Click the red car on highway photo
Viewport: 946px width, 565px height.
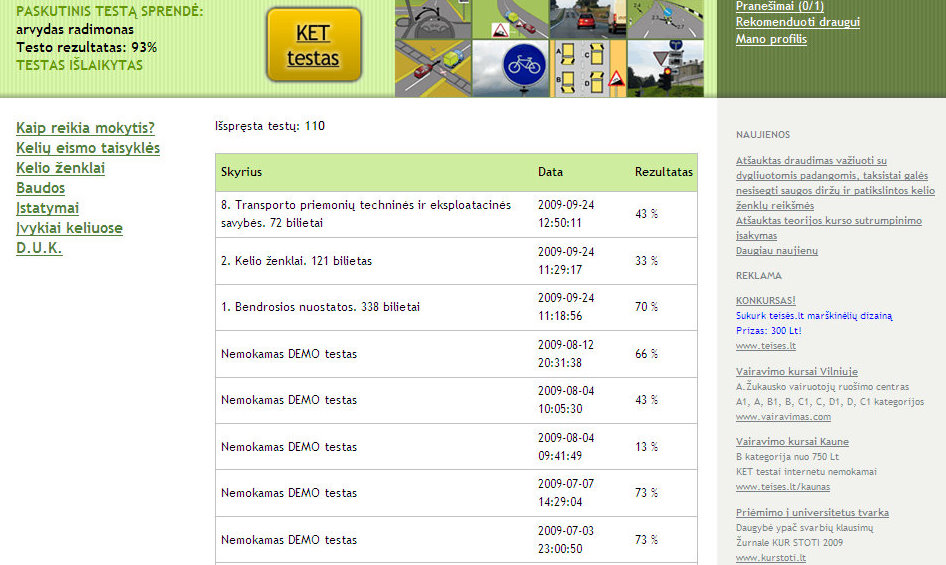[588, 19]
